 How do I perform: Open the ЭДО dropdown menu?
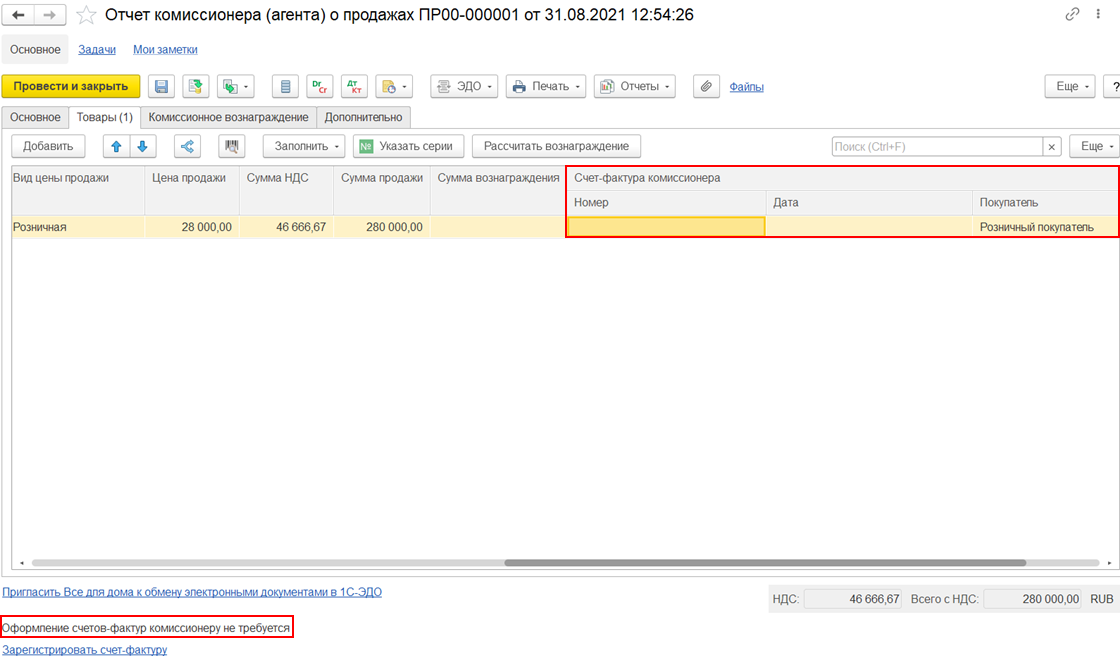pyautogui.click(x=464, y=86)
